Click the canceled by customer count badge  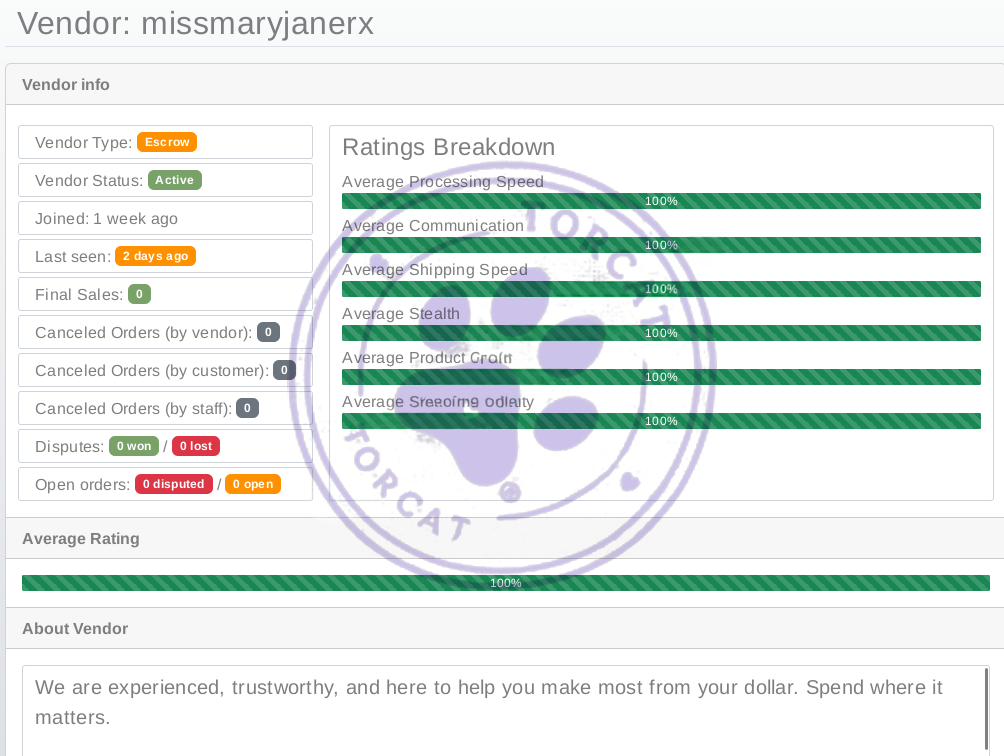pyautogui.click(x=284, y=370)
